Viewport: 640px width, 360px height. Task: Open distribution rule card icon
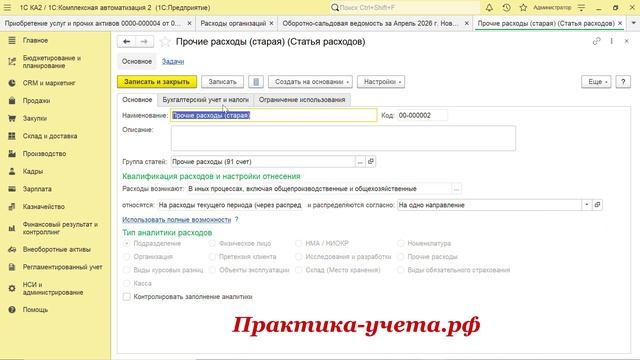tap(597, 205)
